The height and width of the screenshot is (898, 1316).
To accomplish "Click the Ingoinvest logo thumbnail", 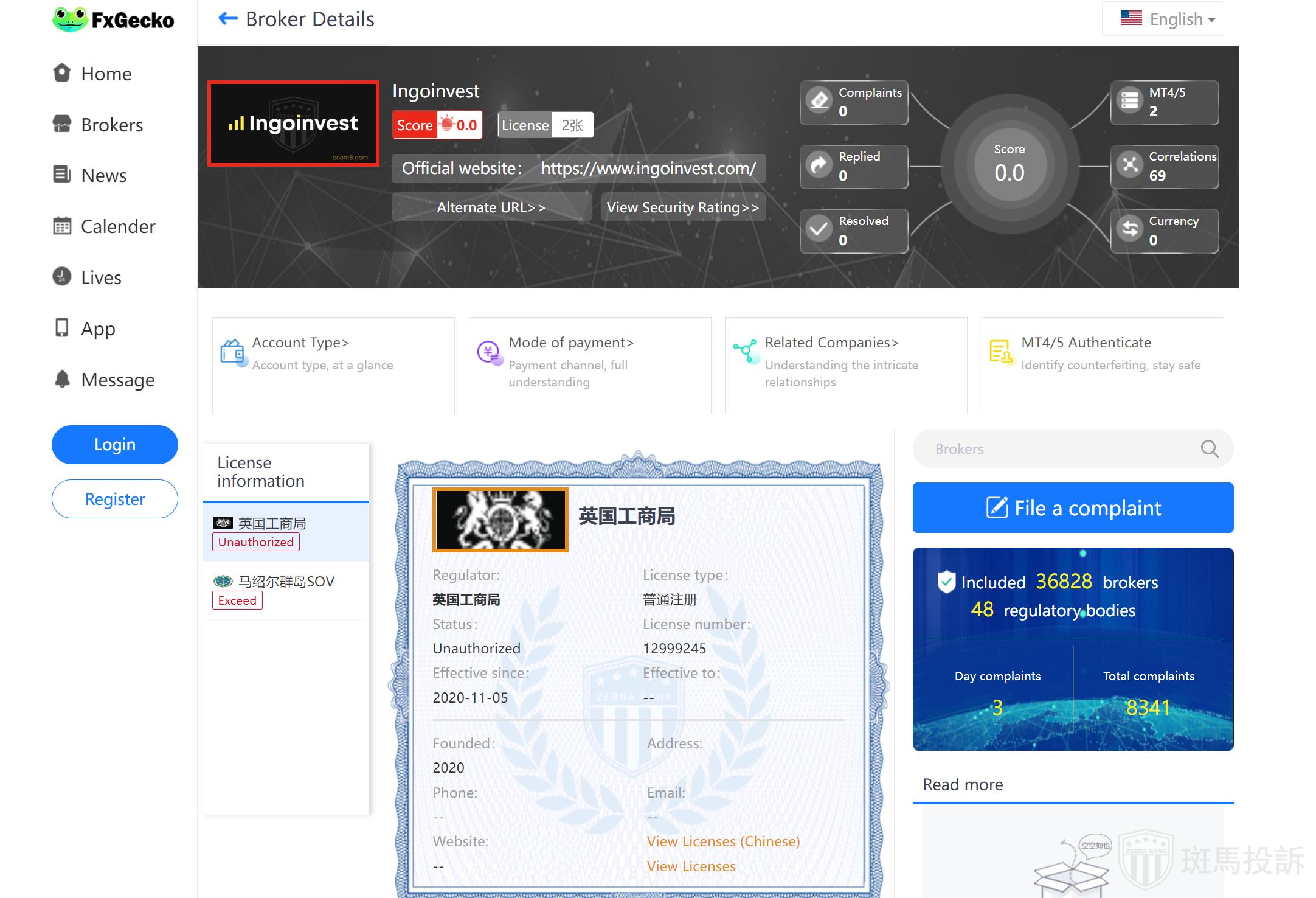I will (x=294, y=124).
